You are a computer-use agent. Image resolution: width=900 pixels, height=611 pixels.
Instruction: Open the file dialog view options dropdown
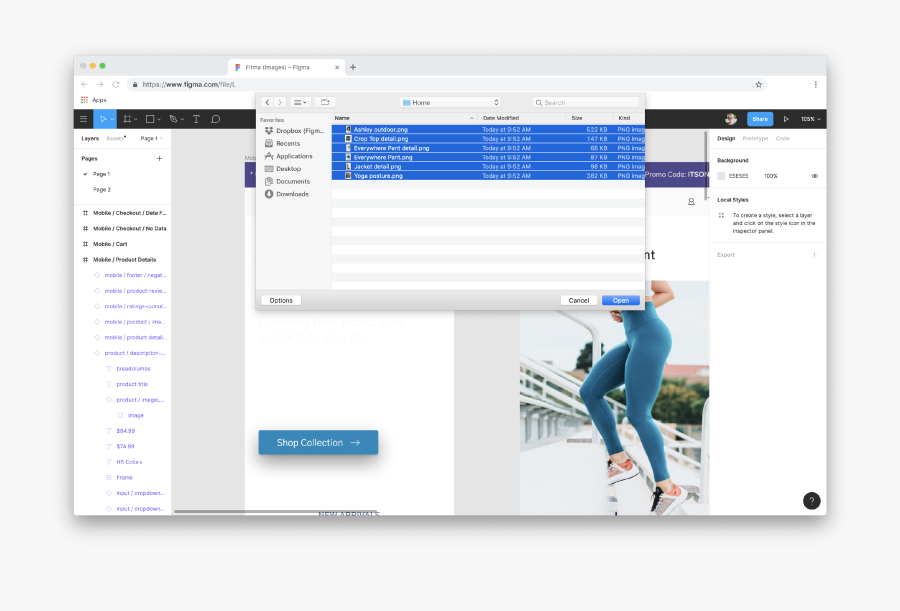tap(300, 102)
